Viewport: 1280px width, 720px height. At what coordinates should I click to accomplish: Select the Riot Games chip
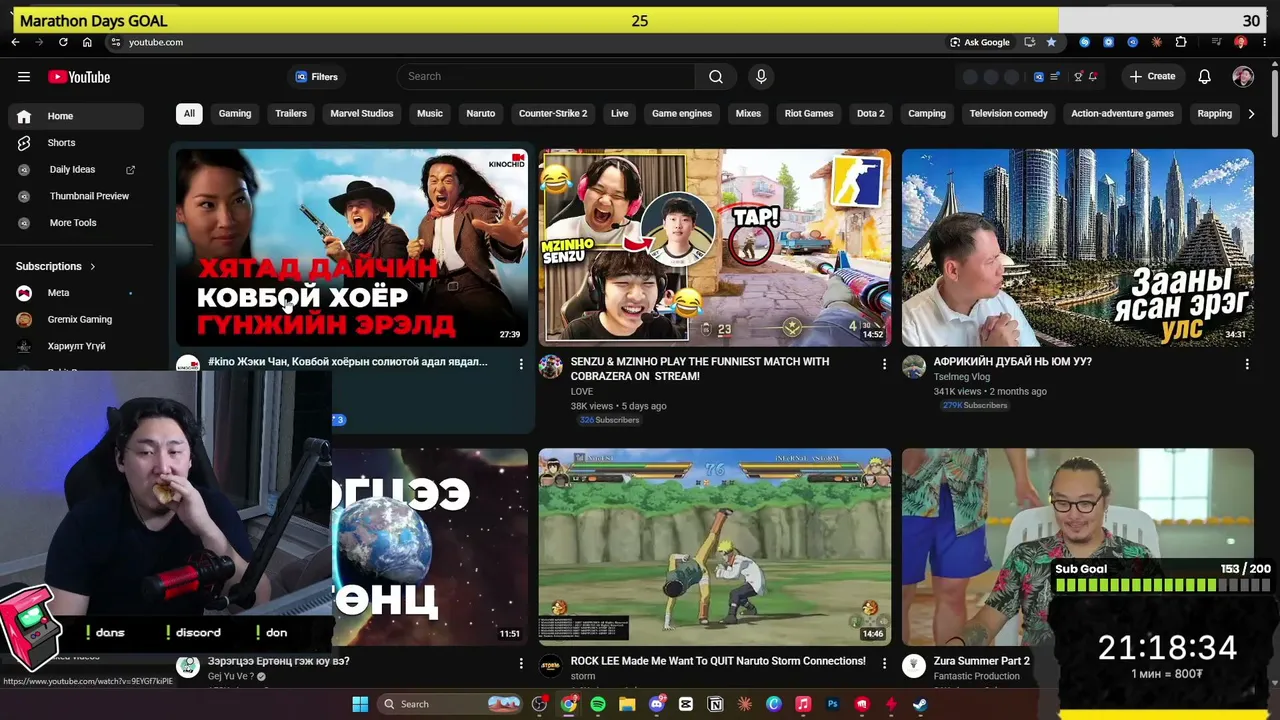pyautogui.click(x=809, y=114)
